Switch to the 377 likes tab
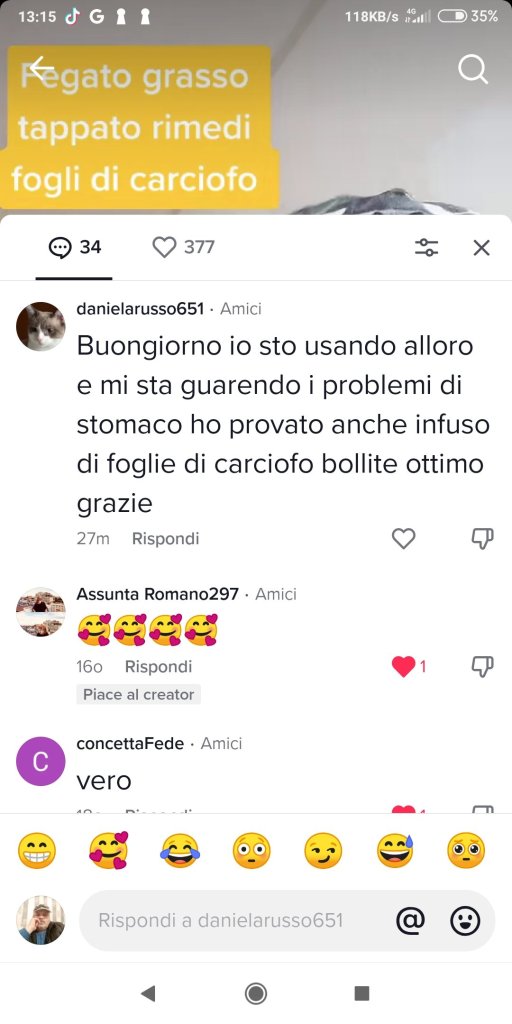The image size is (512, 1024). click(184, 247)
